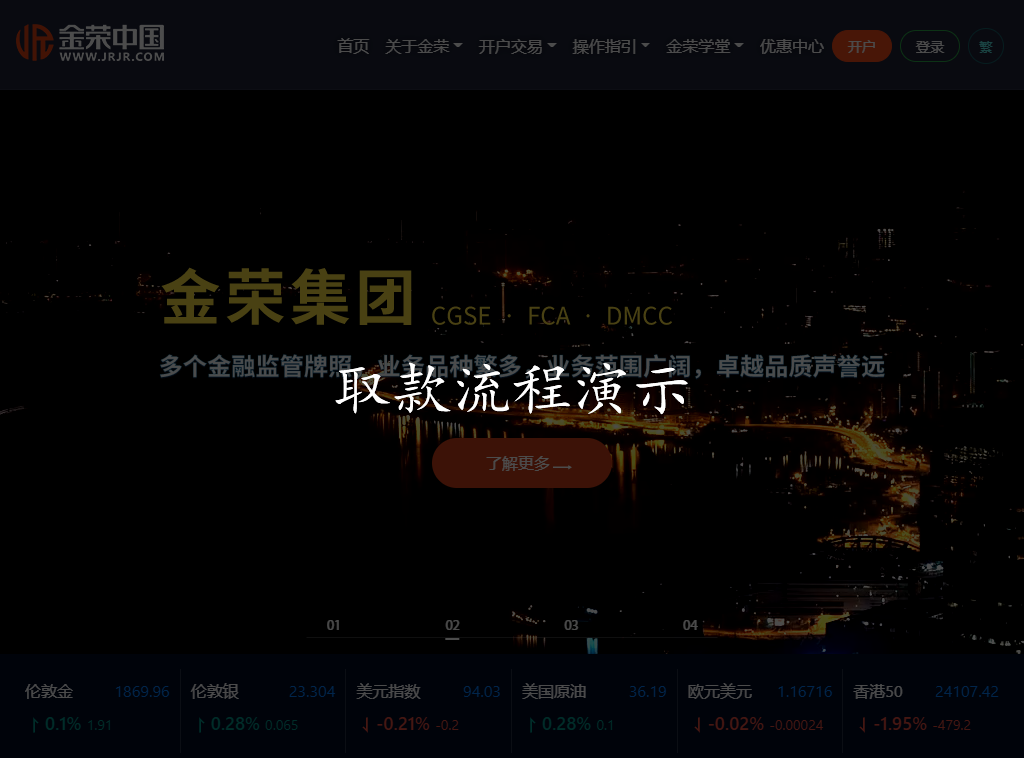
Task: Click the 94.03 price value
Action: point(482,691)
